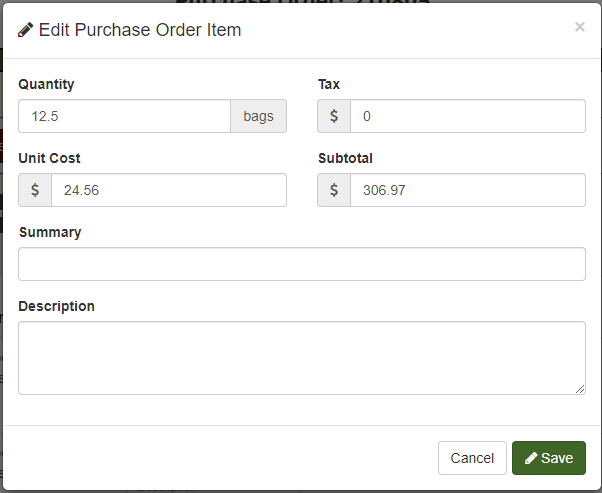Click the 'Edit Purchase Order Item' heading
This screenshot has width=602, height=493.
click(139, 30)
